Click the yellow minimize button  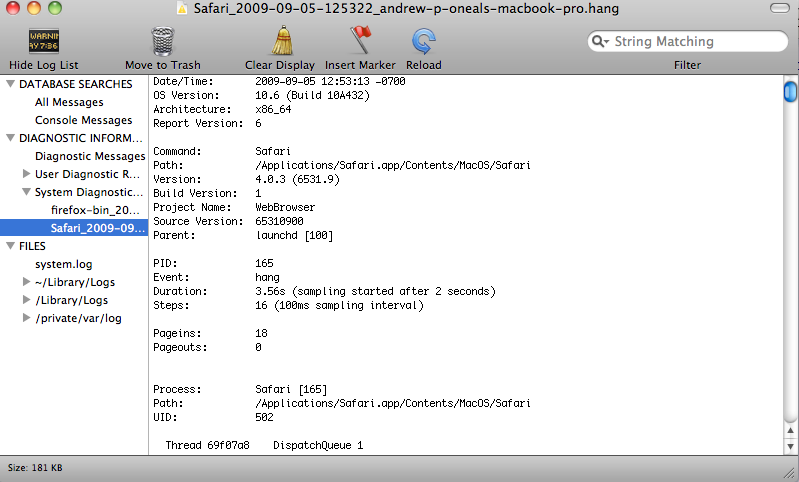click(x=34, y=8)
